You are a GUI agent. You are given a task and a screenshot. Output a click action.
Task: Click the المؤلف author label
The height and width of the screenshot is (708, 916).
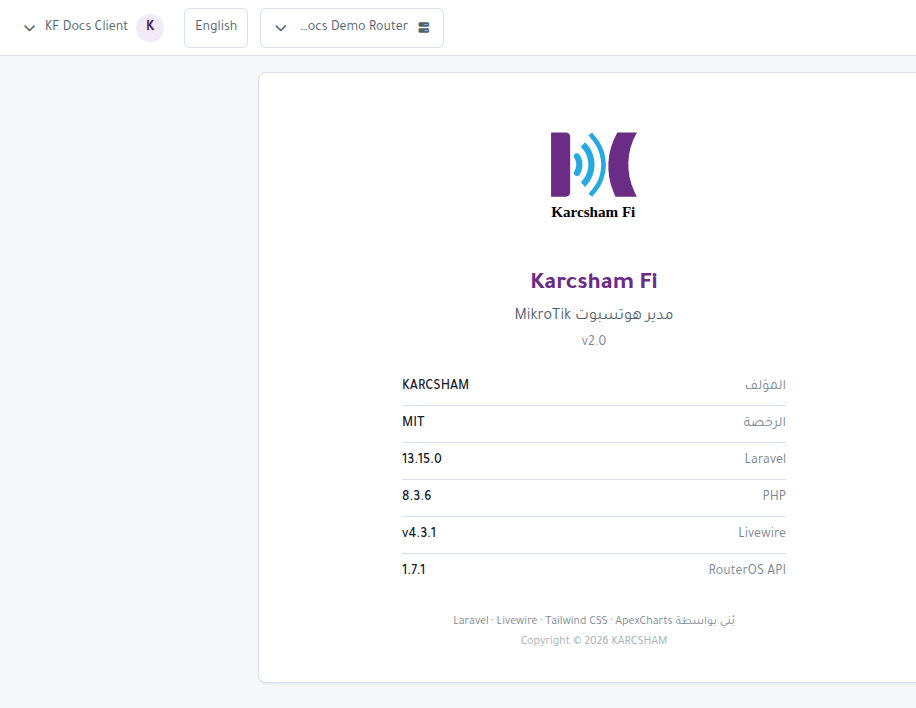765,384
